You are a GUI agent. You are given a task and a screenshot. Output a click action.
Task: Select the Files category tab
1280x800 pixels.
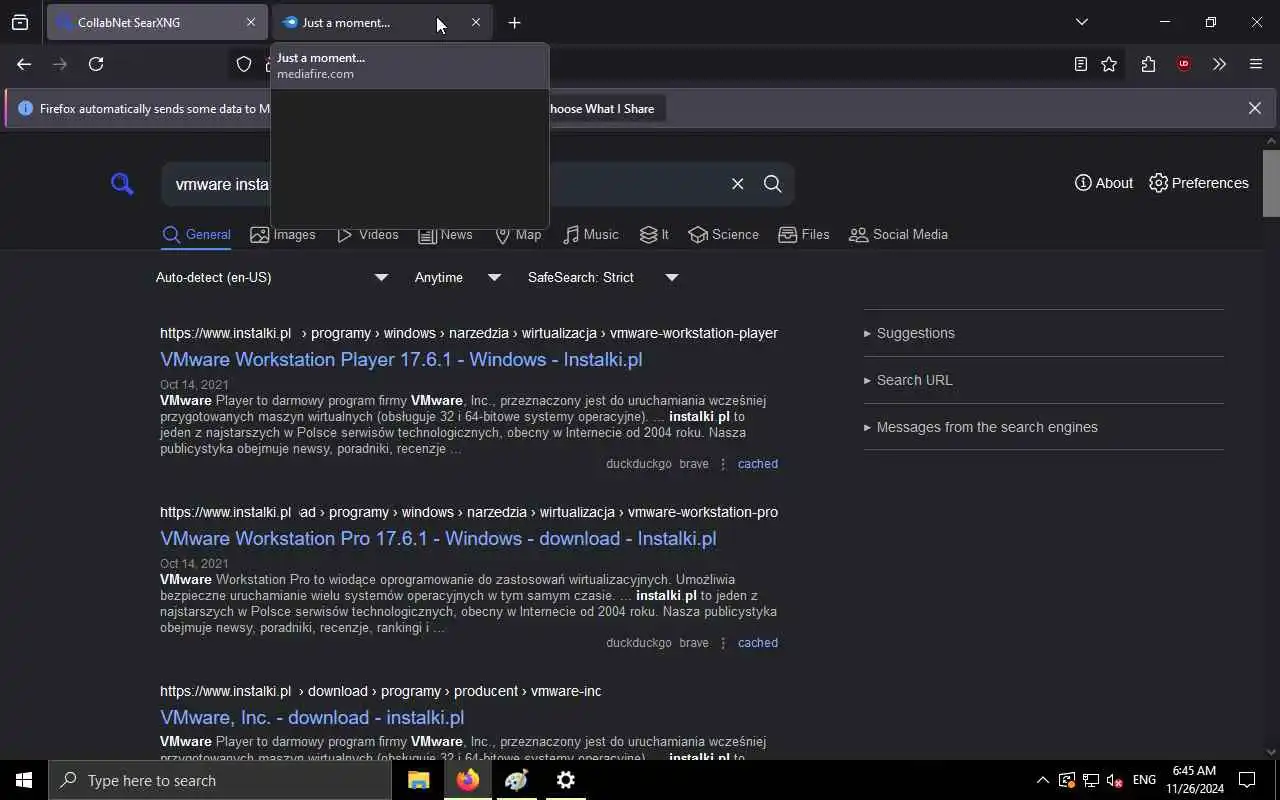point(804,235)
